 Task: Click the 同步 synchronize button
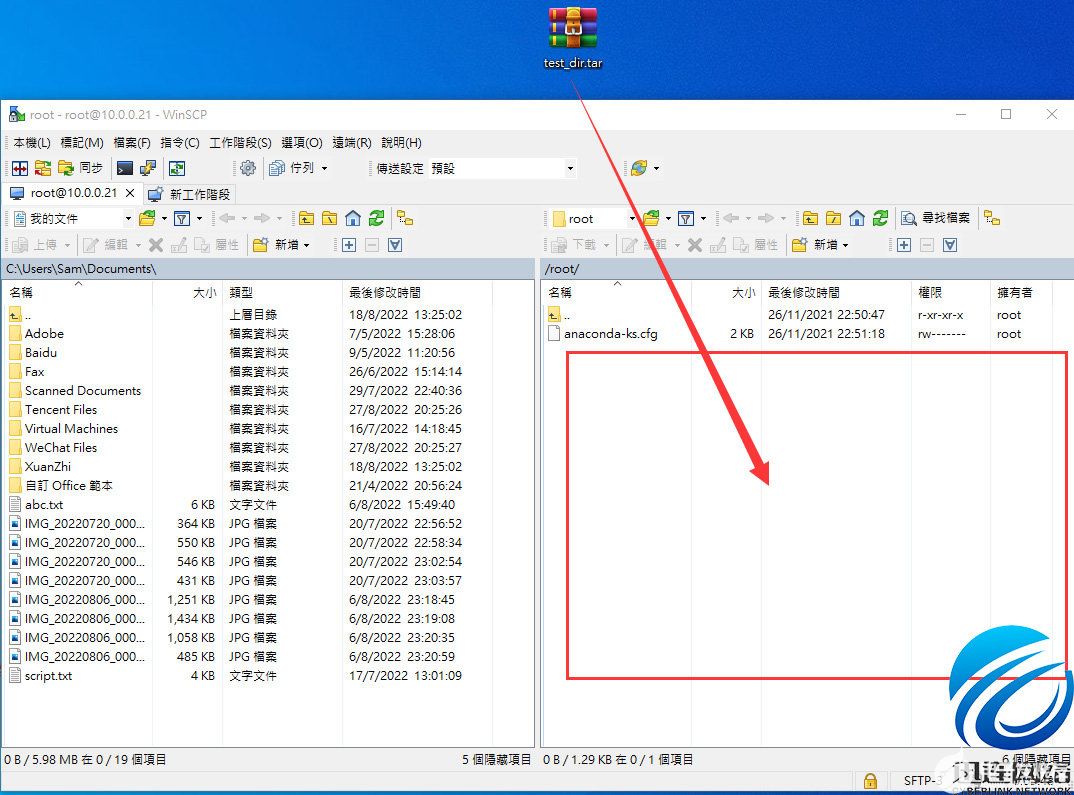click(80, 168)
